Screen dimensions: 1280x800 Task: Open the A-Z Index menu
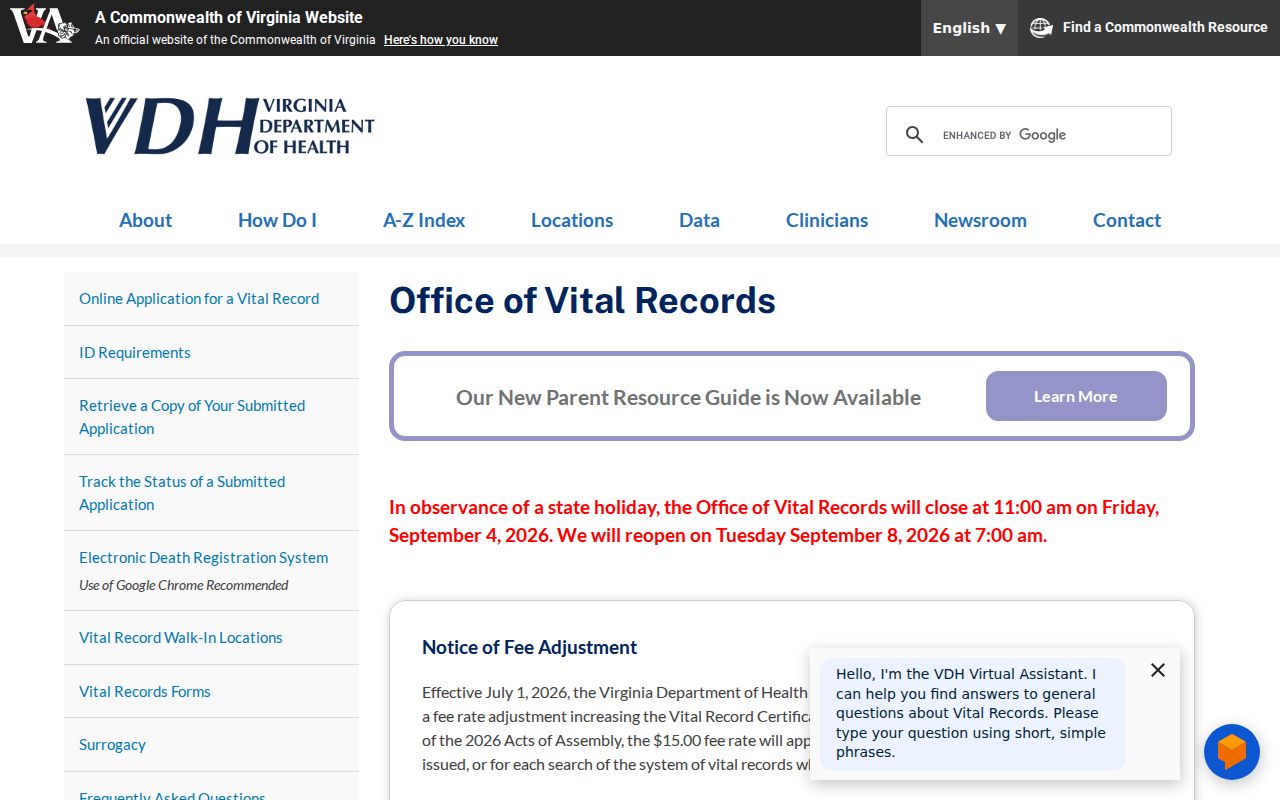[x=424, y=220]
